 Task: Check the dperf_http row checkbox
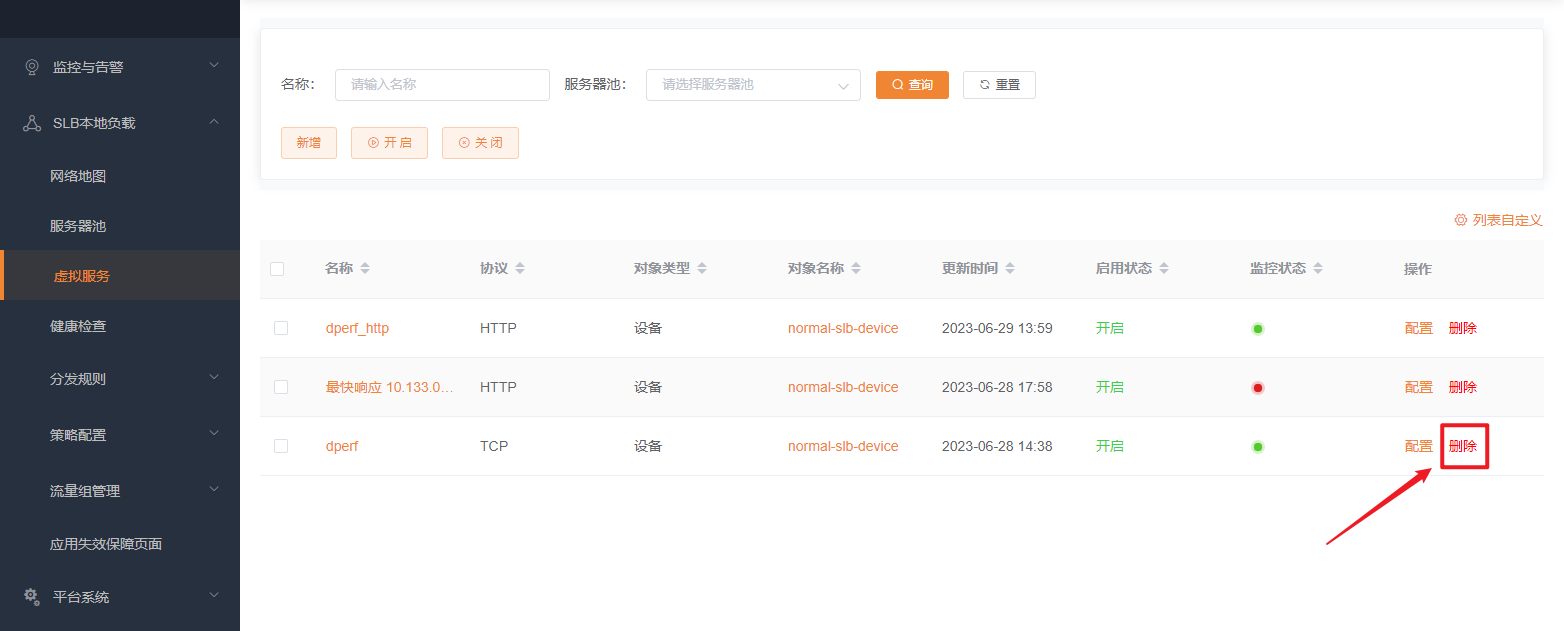tap(281, 328)
